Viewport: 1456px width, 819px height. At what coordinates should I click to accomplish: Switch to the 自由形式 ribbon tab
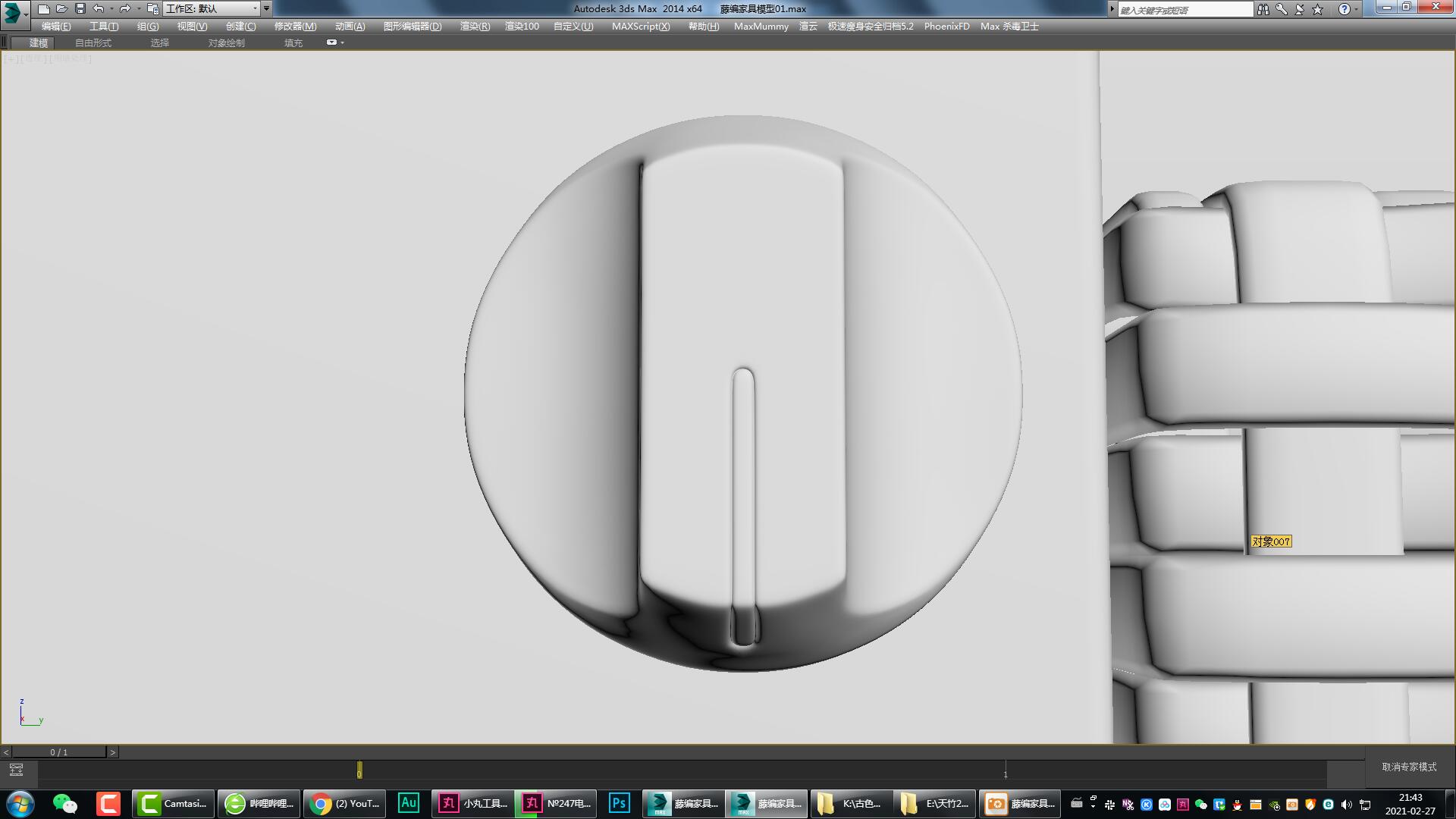93,42
